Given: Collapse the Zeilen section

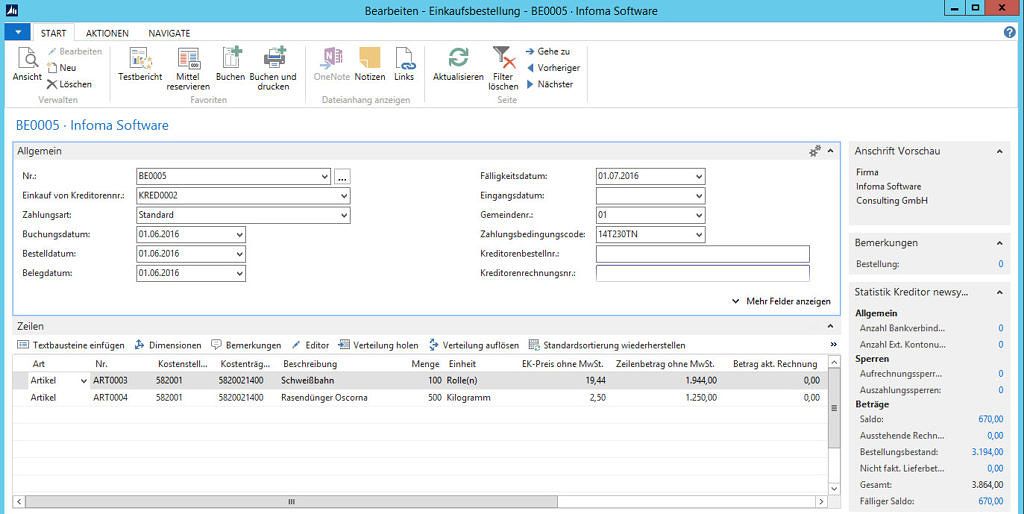Looking at the screenshot, I should click(830, 326).
